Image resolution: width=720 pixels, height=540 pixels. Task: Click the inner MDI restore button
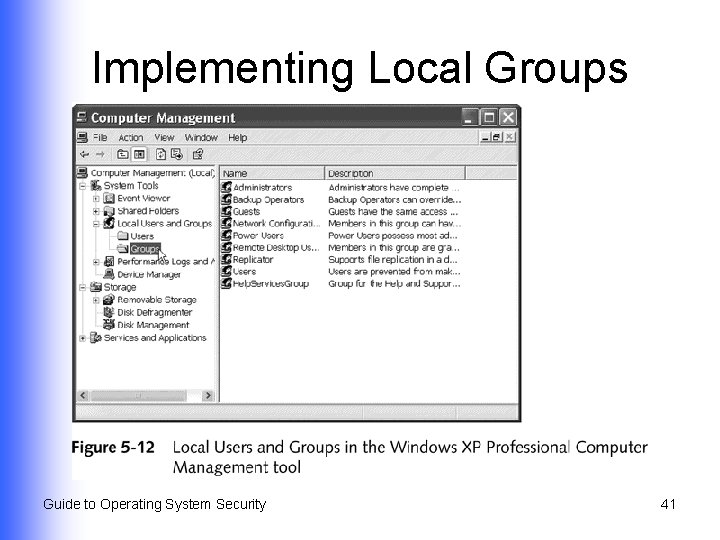pyautogui.click(x=497, y=137)
